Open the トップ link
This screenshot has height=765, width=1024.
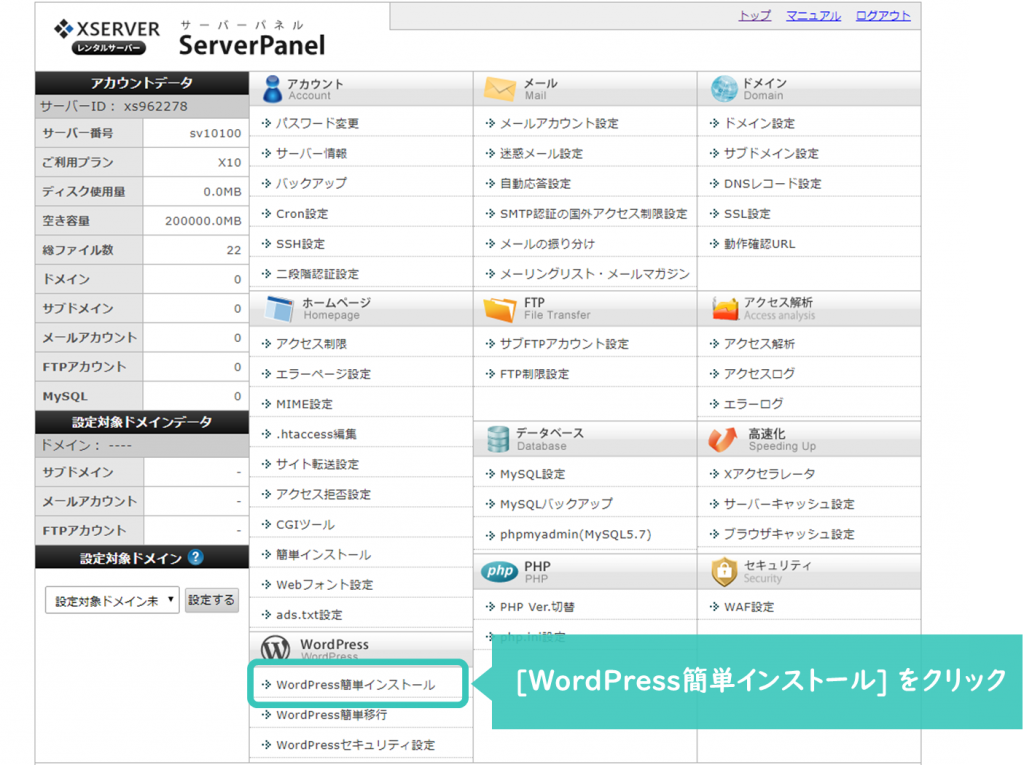tap(754, 16)
